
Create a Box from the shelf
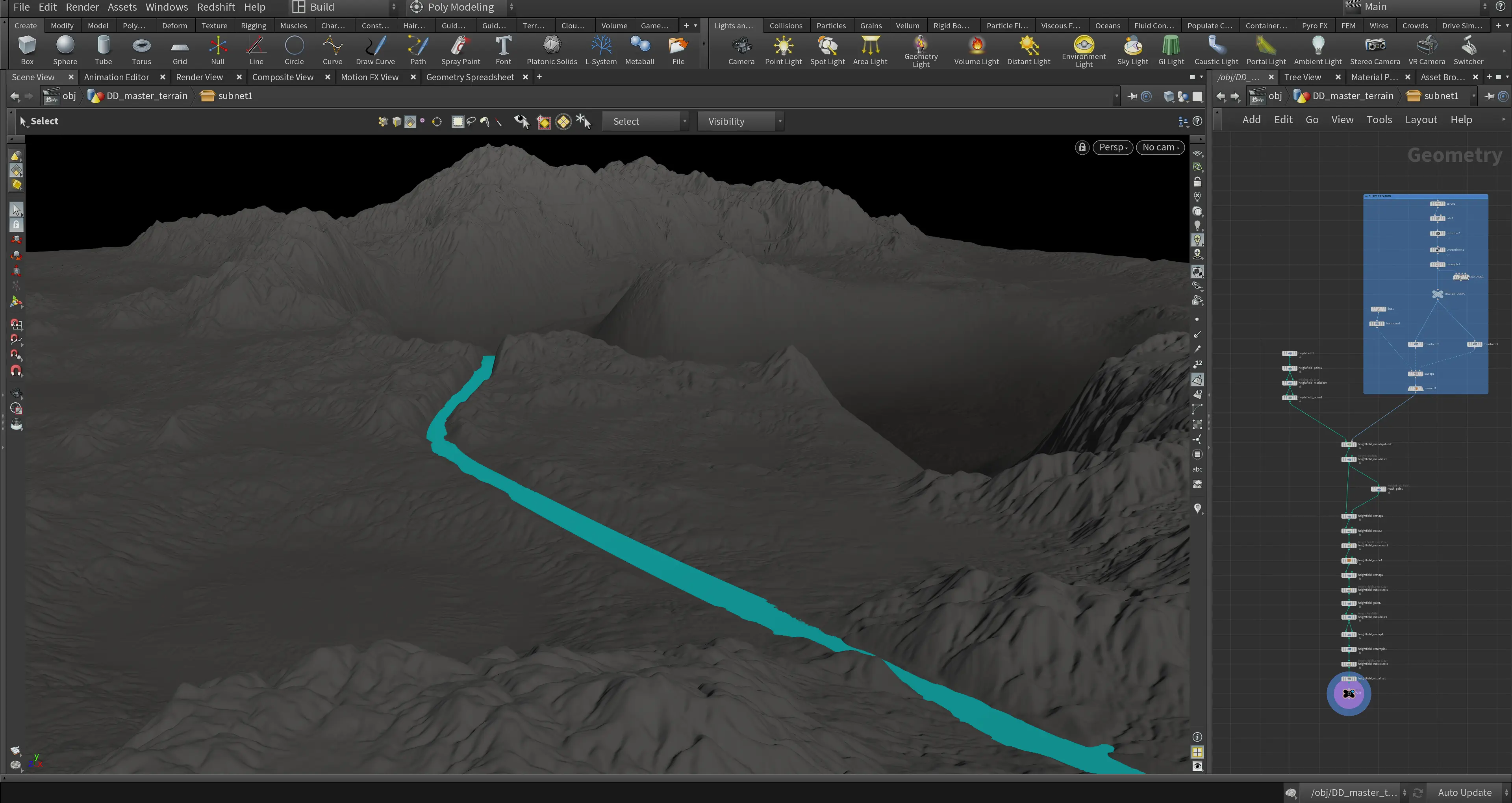(27, 50)
